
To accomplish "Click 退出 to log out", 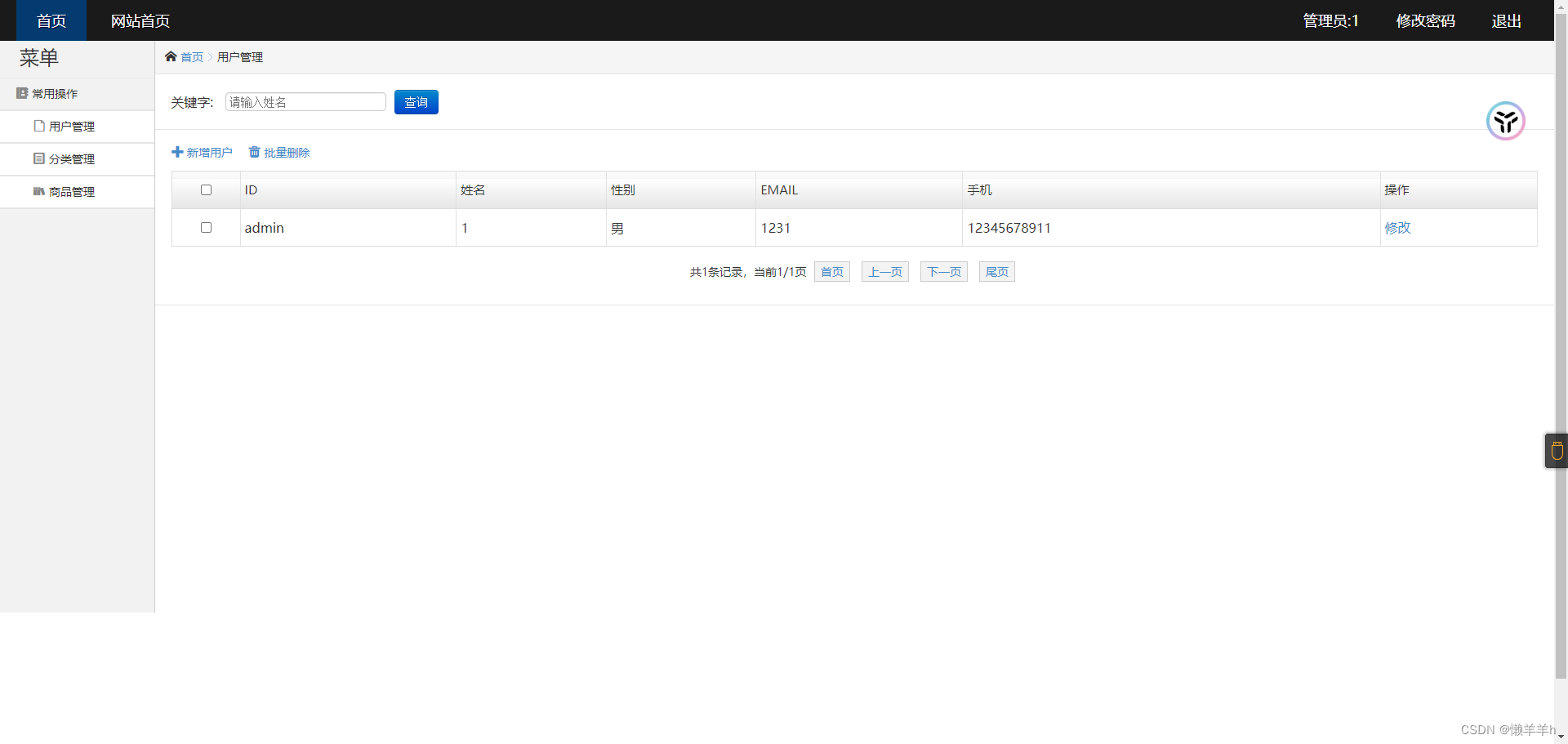I will click(1506, 20).
